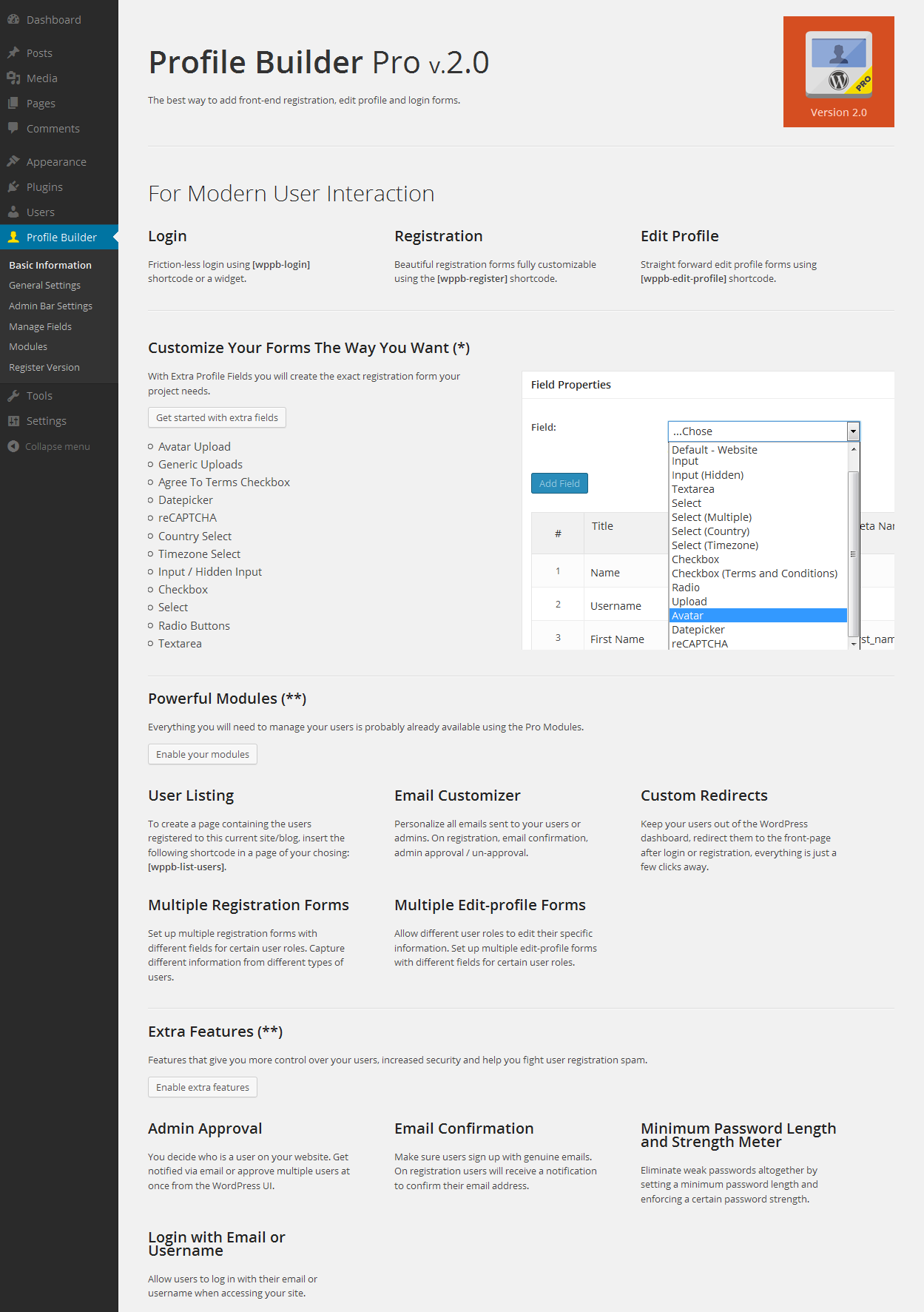Image resolution: width=924 pixels, height=1312 pixels.
Task: Click the [wppb-list-users] shortcode text
Action: pyautogui.click(x=187, y=867)
